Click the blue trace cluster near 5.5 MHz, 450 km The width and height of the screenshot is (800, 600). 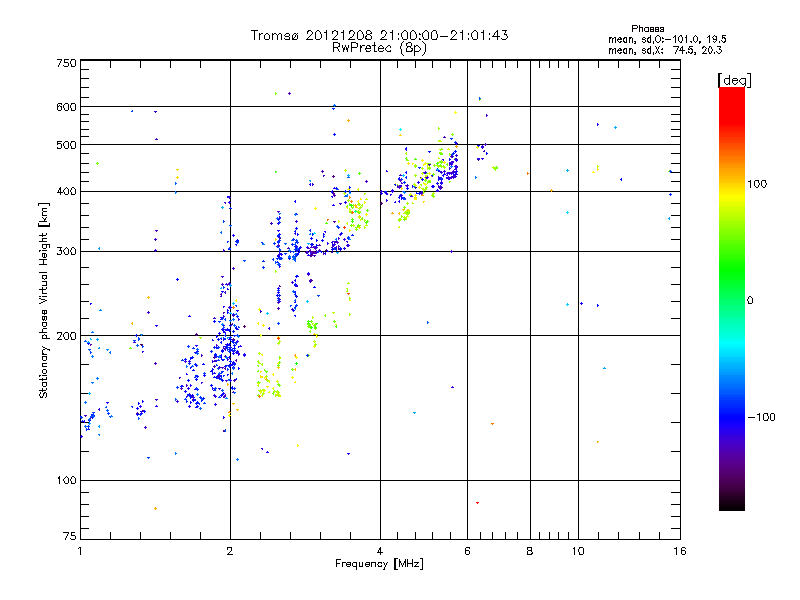[x=449, y=166]
